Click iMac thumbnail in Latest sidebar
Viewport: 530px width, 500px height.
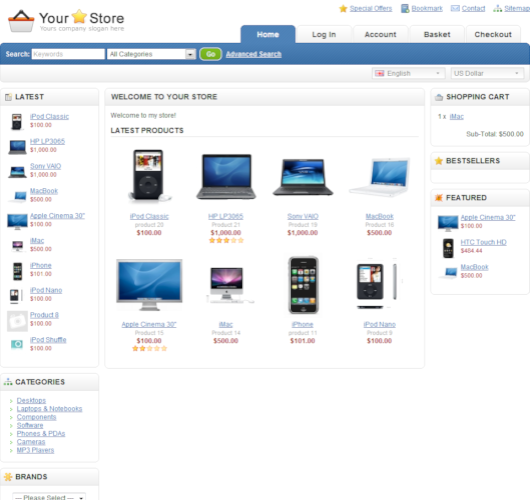point(17,246)
